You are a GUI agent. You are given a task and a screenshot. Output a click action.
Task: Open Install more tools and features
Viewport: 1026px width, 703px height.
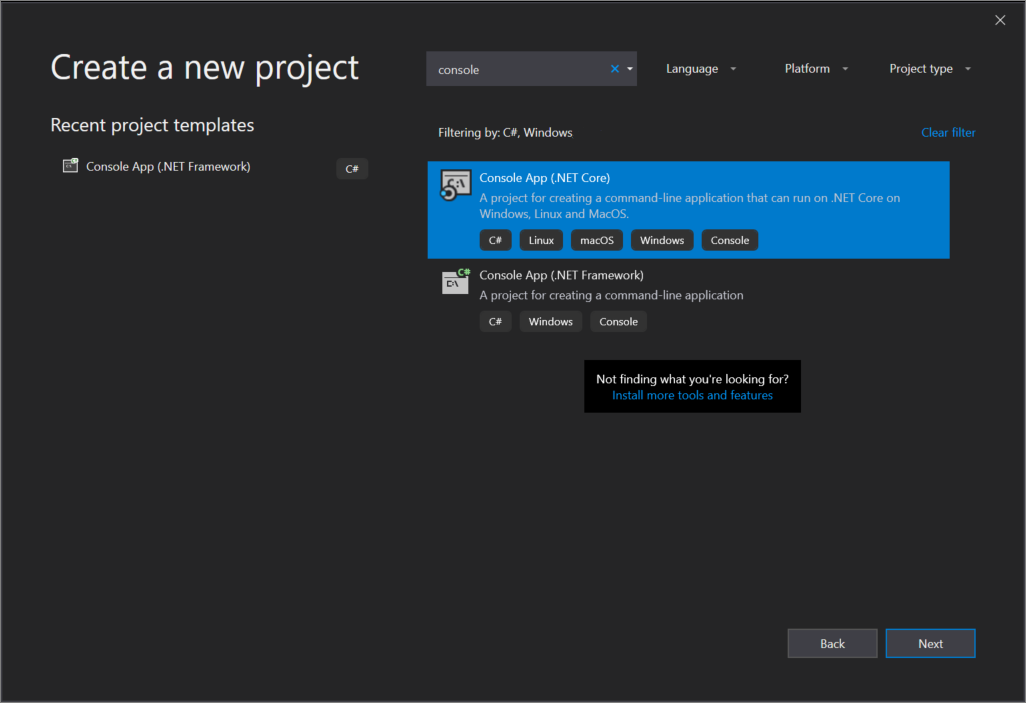click(x=692, y=395)
